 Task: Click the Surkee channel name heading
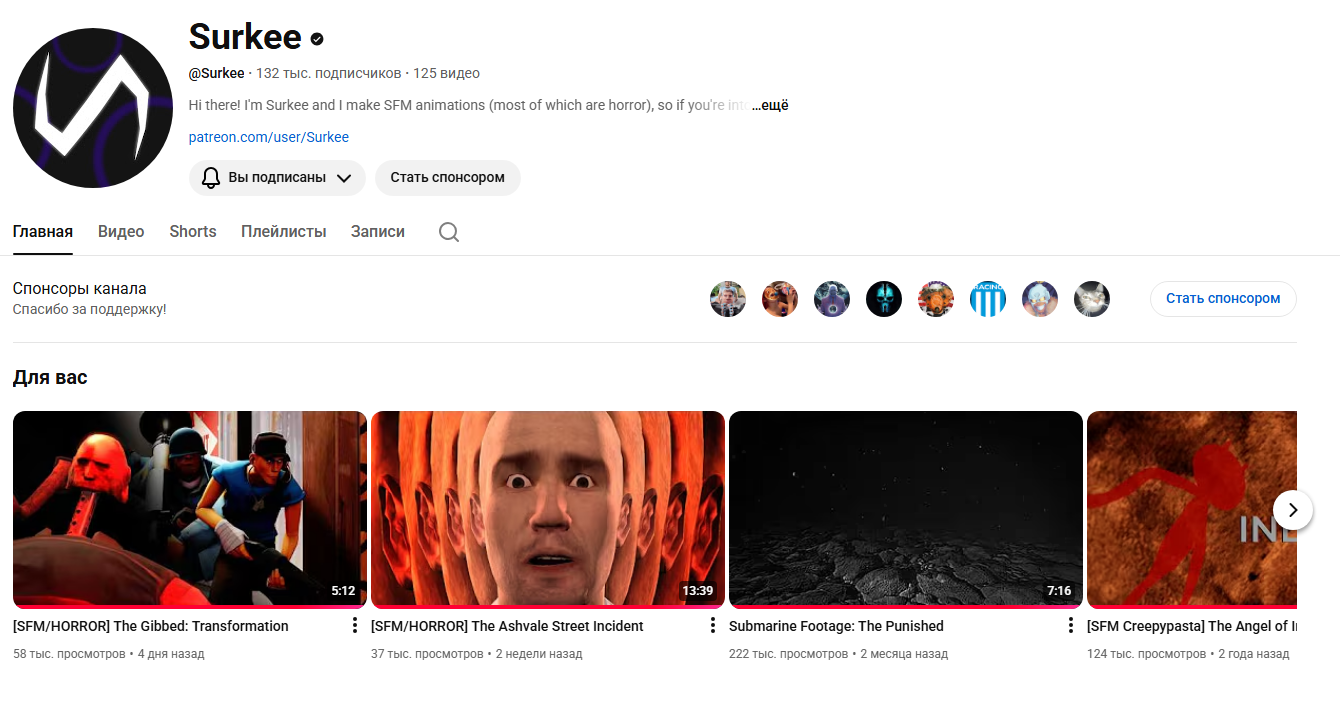tap(245, 38)
